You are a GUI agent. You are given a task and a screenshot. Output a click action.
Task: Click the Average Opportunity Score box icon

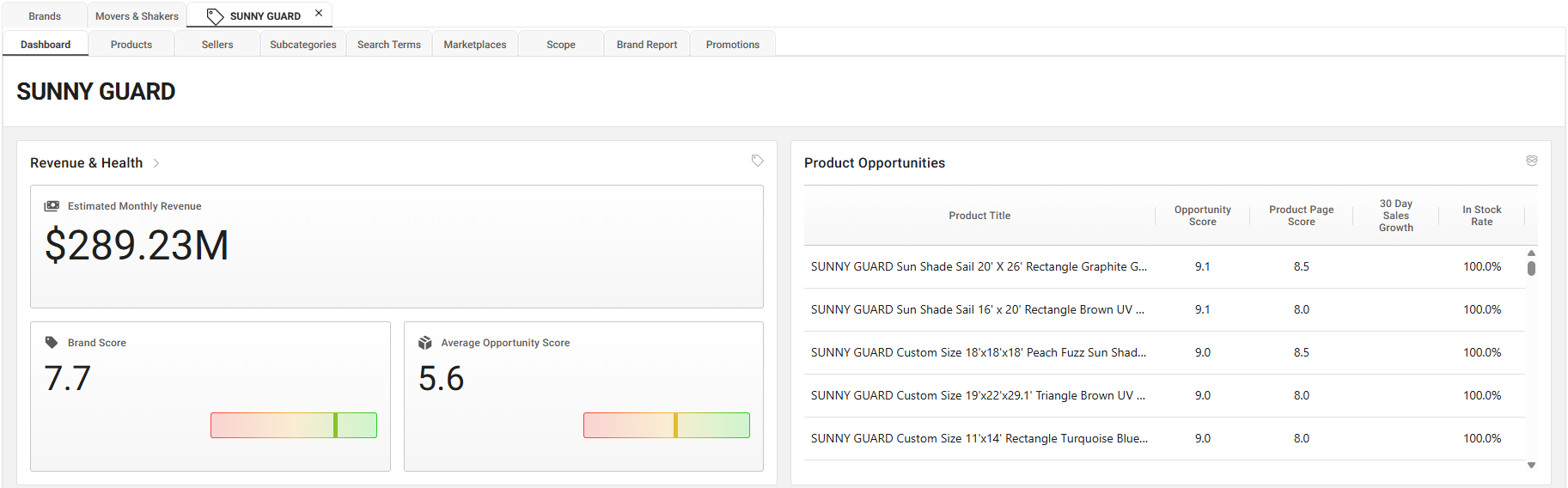[425, 343]
